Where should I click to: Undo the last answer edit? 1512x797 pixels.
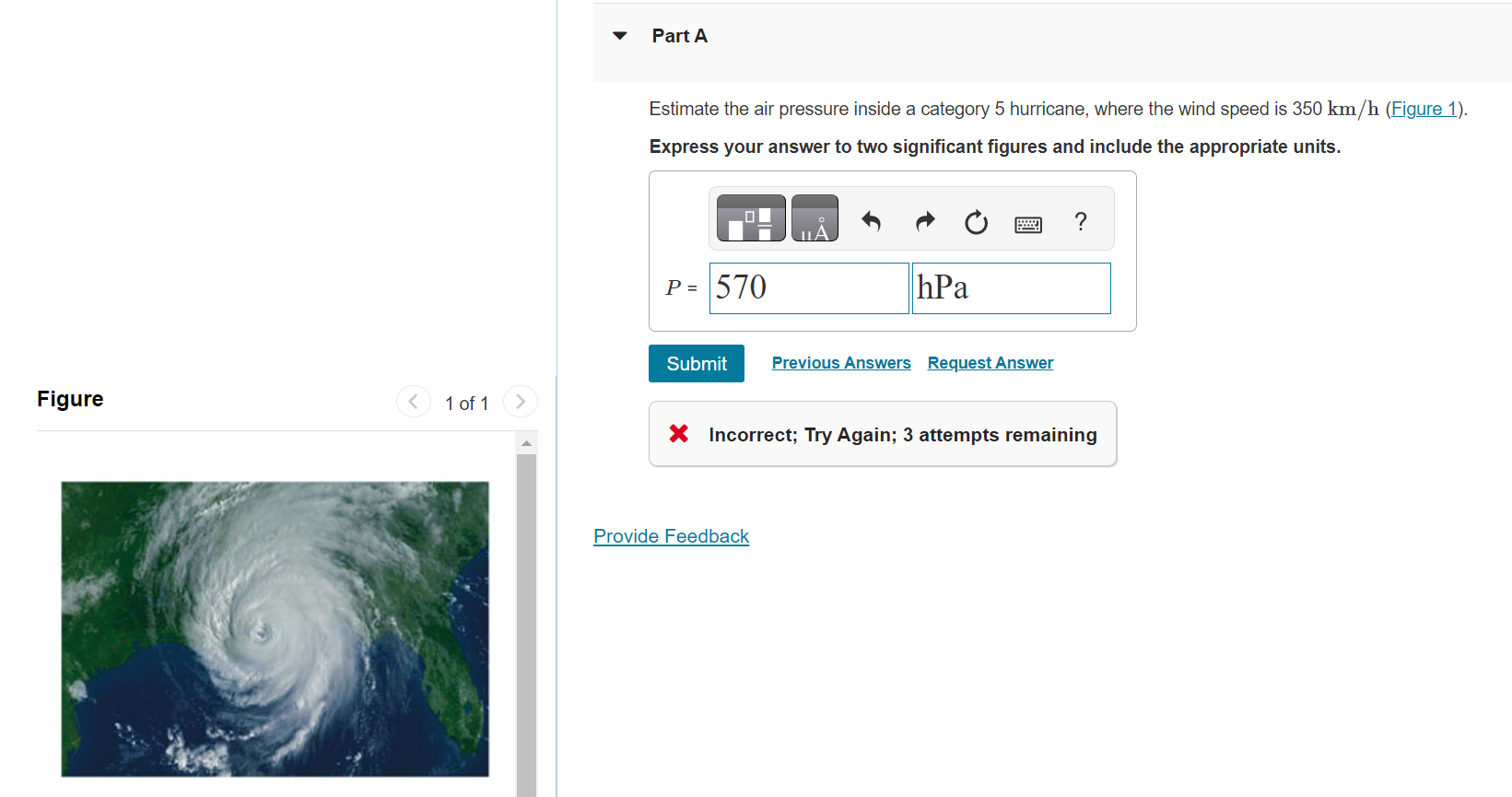click(x=871, y=221)
